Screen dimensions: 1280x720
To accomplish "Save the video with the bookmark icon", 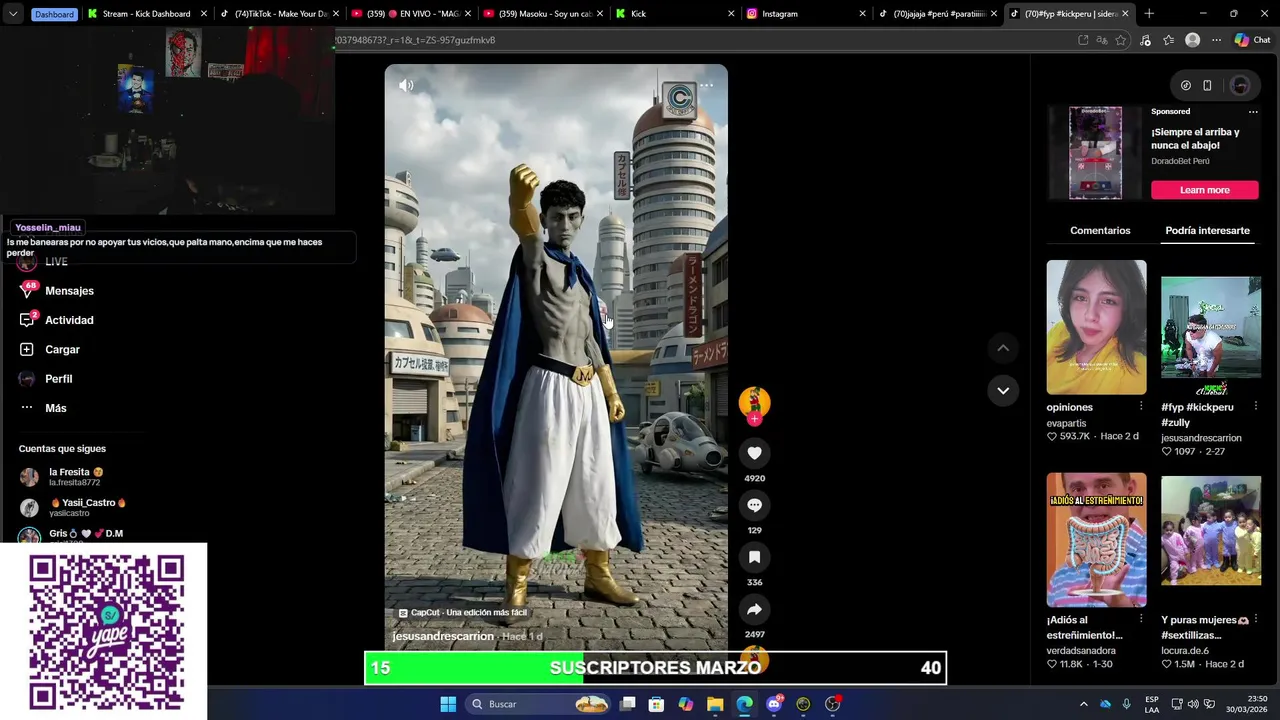I will tap(754, 557).
